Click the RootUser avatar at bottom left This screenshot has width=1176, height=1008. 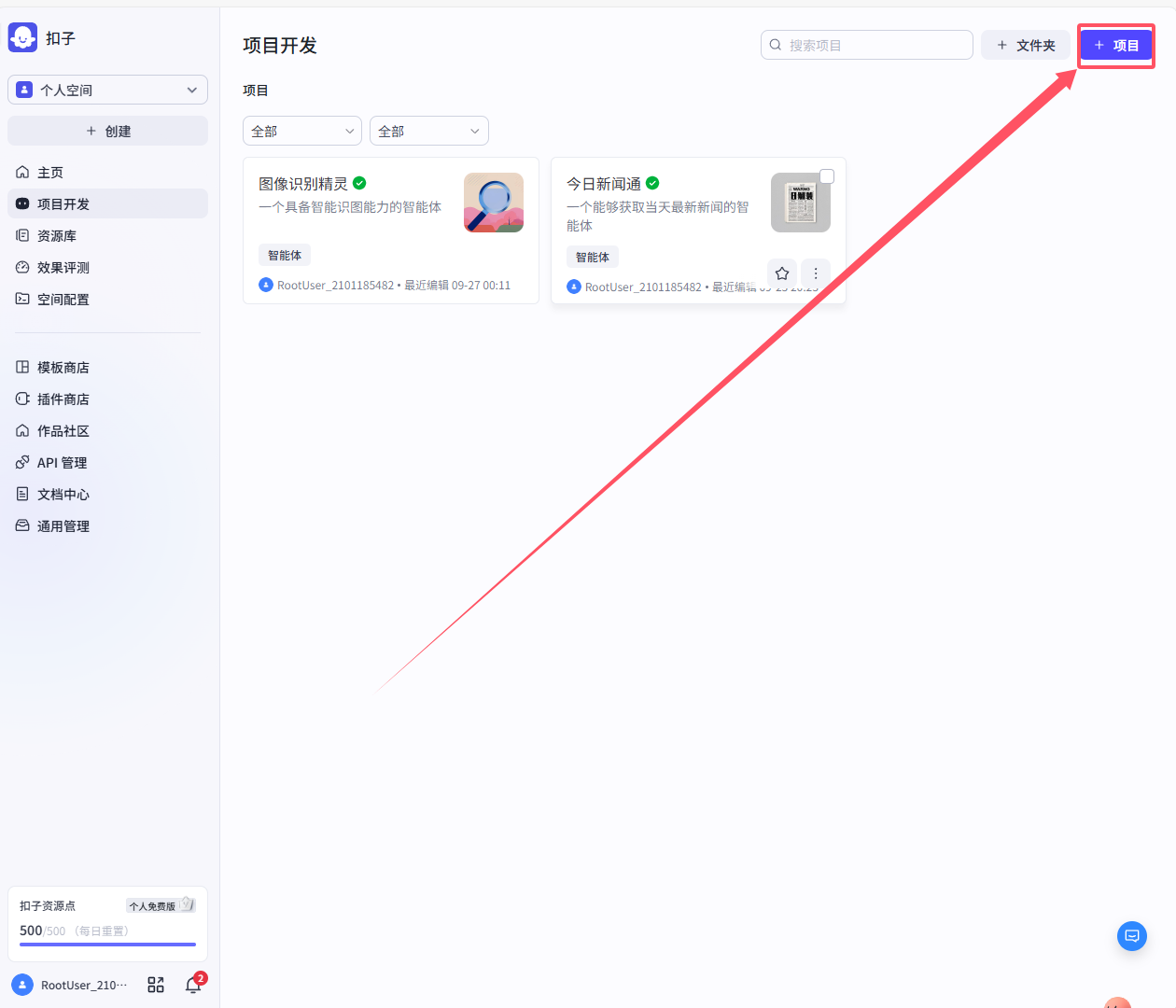[x=22, y=985]
